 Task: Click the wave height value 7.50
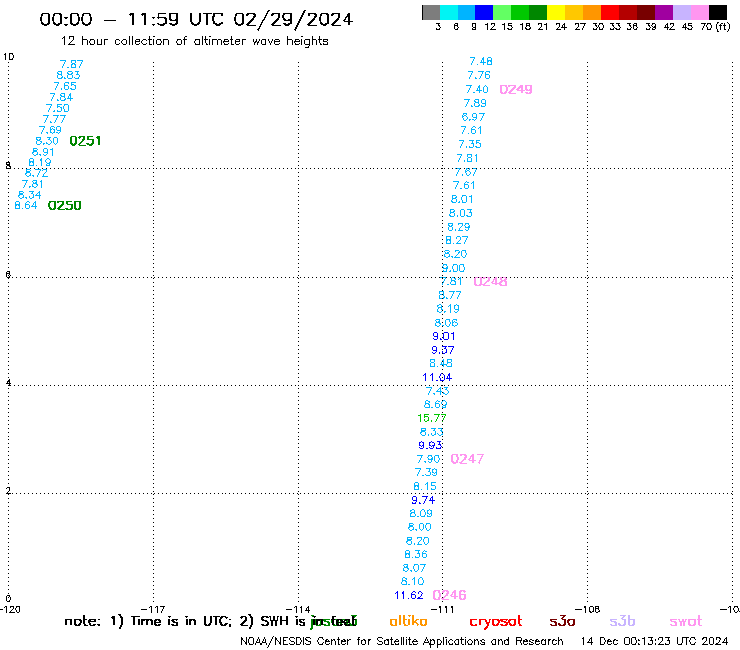click(x=58, y=108)
